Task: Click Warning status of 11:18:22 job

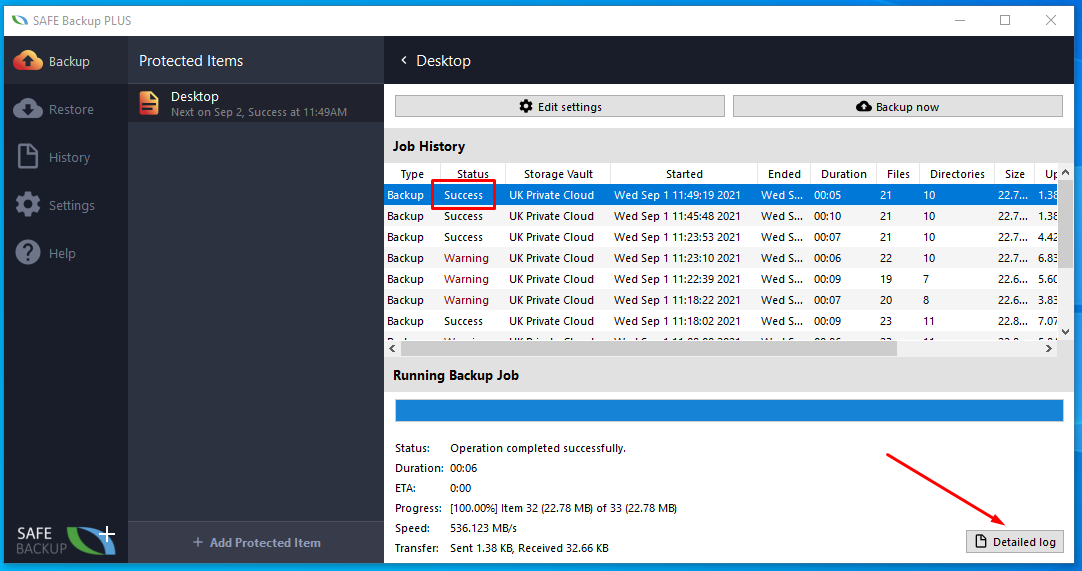Action: click(466, 300)
